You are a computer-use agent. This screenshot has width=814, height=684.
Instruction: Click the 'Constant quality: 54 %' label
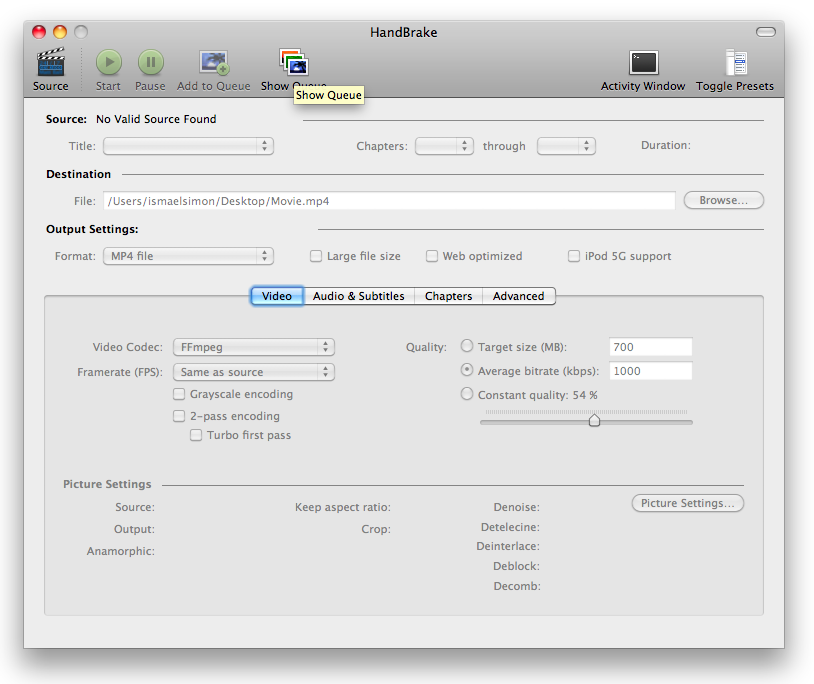tap(538, 395)
